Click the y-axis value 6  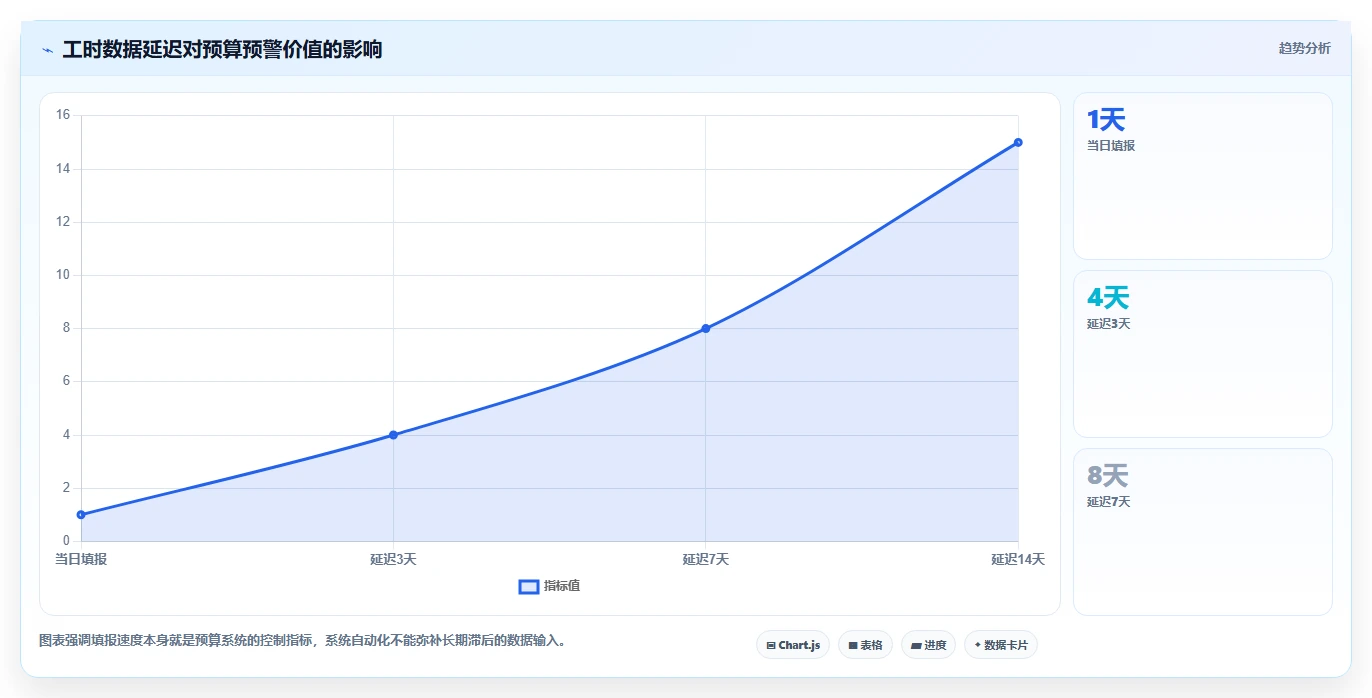pyautogui.click(x=66, y=381)
